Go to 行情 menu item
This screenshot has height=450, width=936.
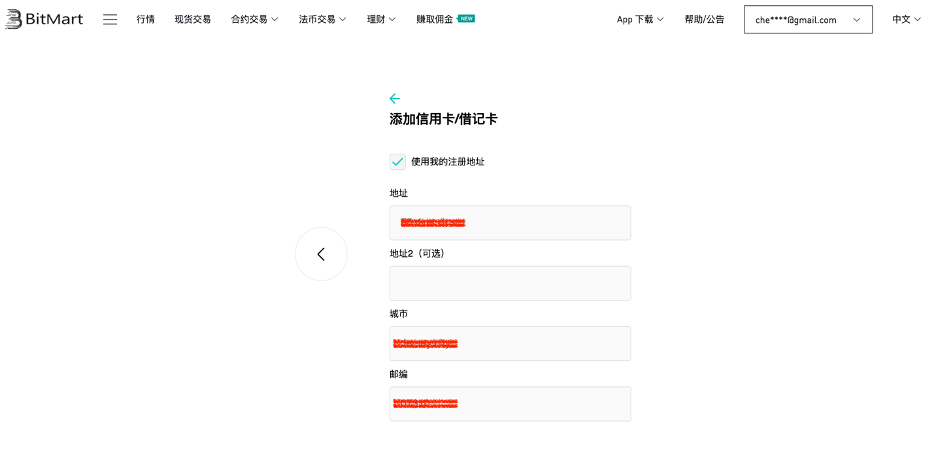click(146, 19)
